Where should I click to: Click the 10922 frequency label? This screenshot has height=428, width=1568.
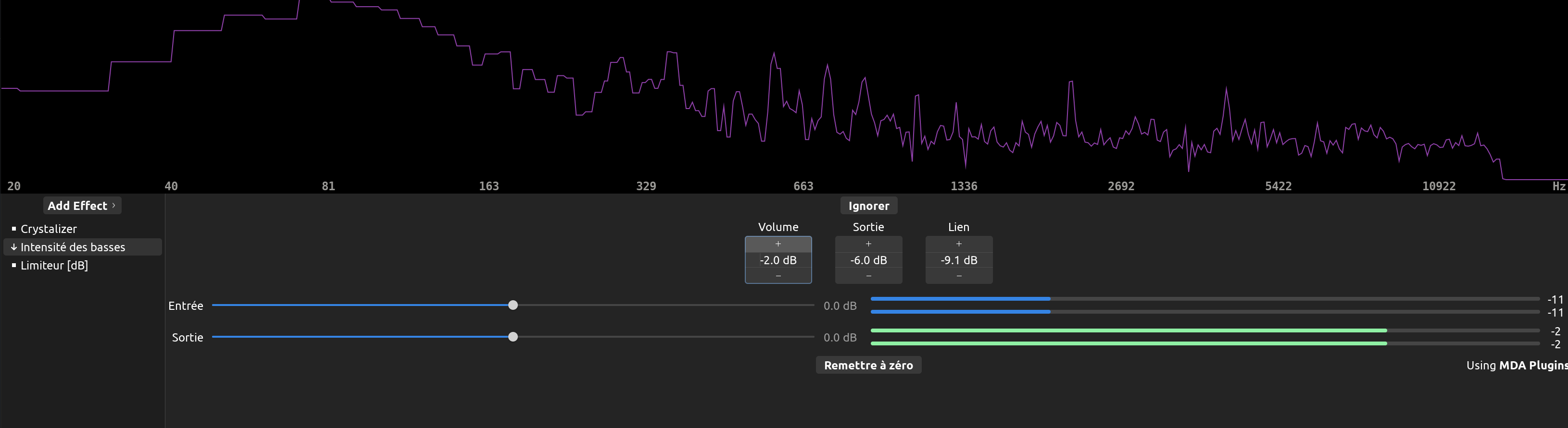point(1438,186)
